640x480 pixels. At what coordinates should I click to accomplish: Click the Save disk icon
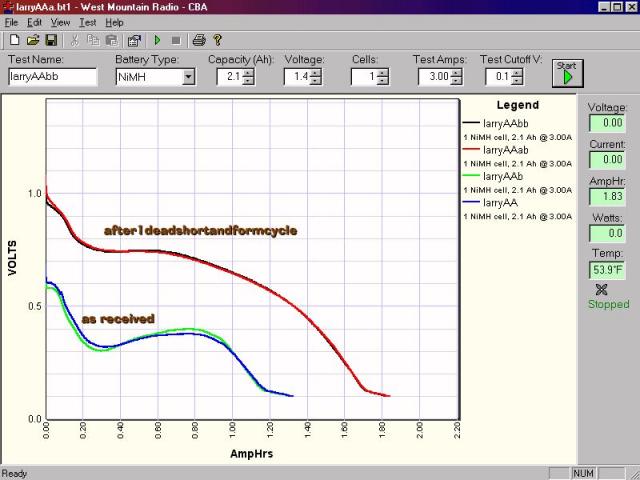(x=50, y=40)
